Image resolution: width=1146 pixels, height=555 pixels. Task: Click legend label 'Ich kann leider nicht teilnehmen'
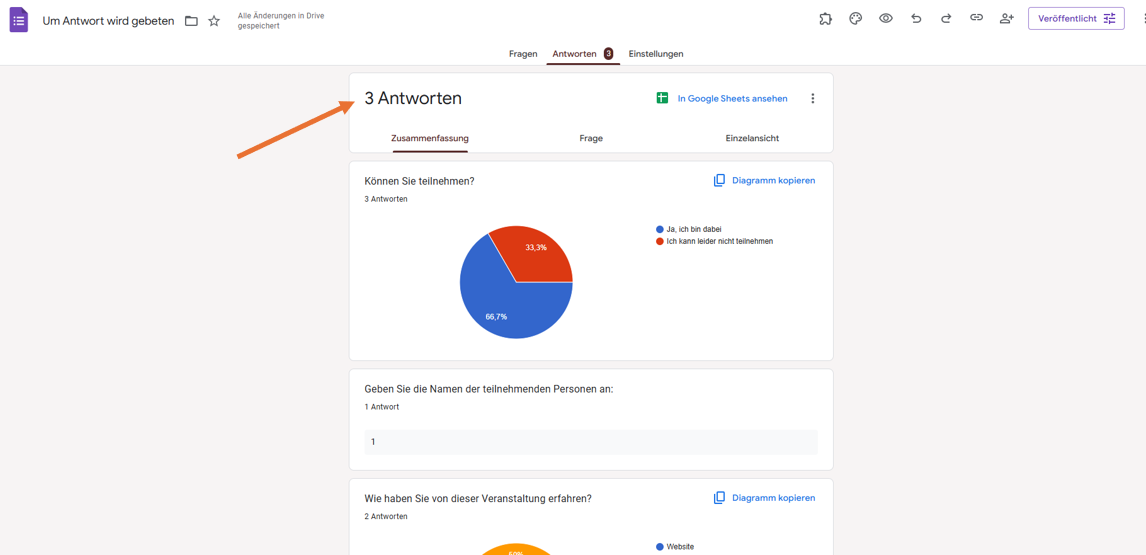tap(720, 241)
